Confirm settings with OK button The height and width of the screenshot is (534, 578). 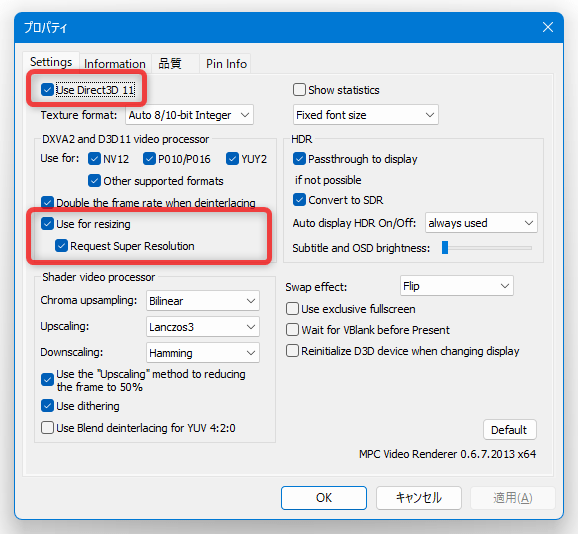click(x=324, y=498)
